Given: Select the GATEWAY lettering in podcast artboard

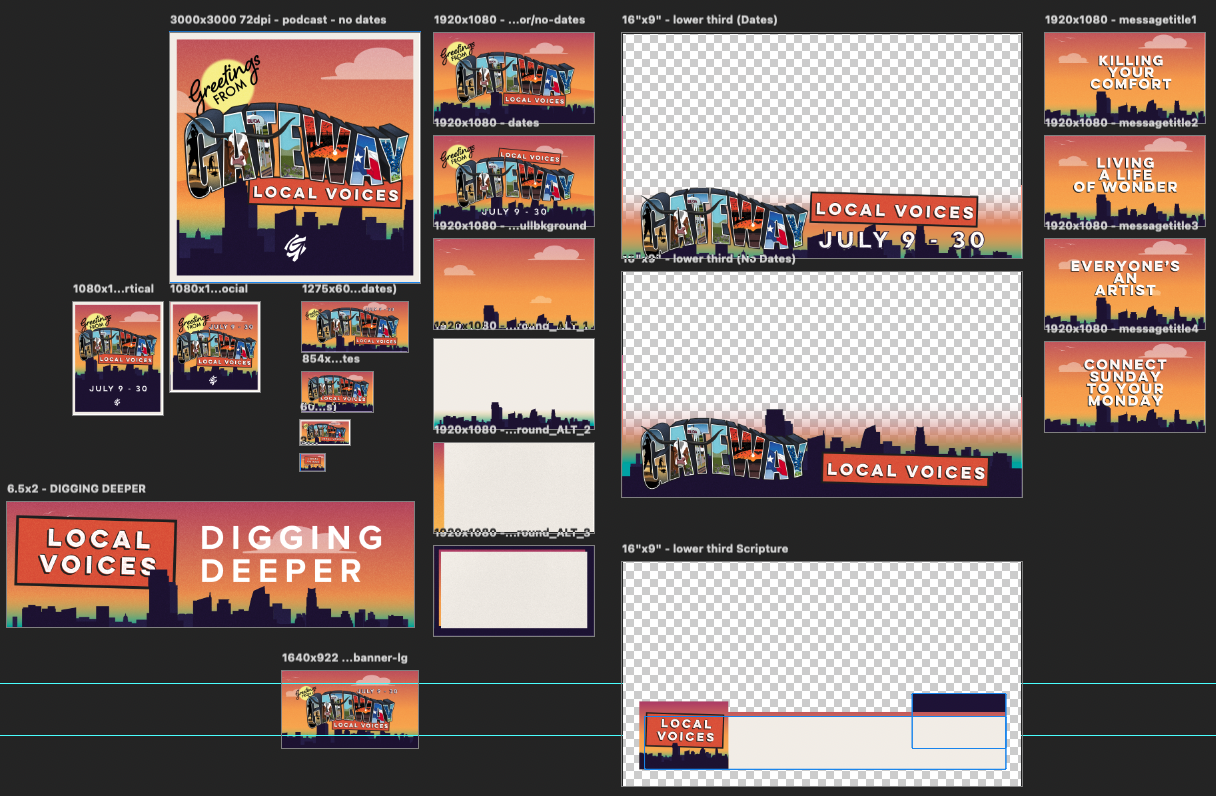Looking at the screenshot, I should 297,152.
